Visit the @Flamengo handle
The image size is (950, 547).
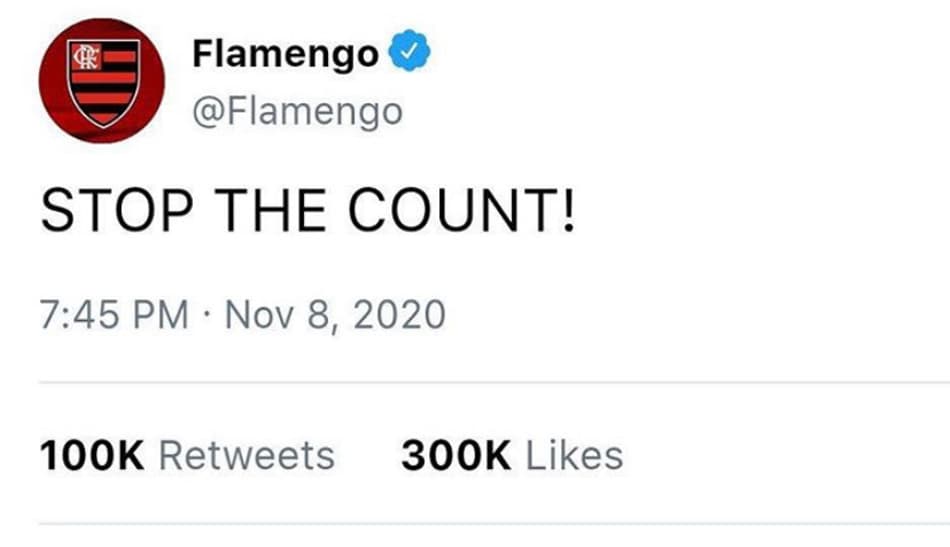[297, 113]
